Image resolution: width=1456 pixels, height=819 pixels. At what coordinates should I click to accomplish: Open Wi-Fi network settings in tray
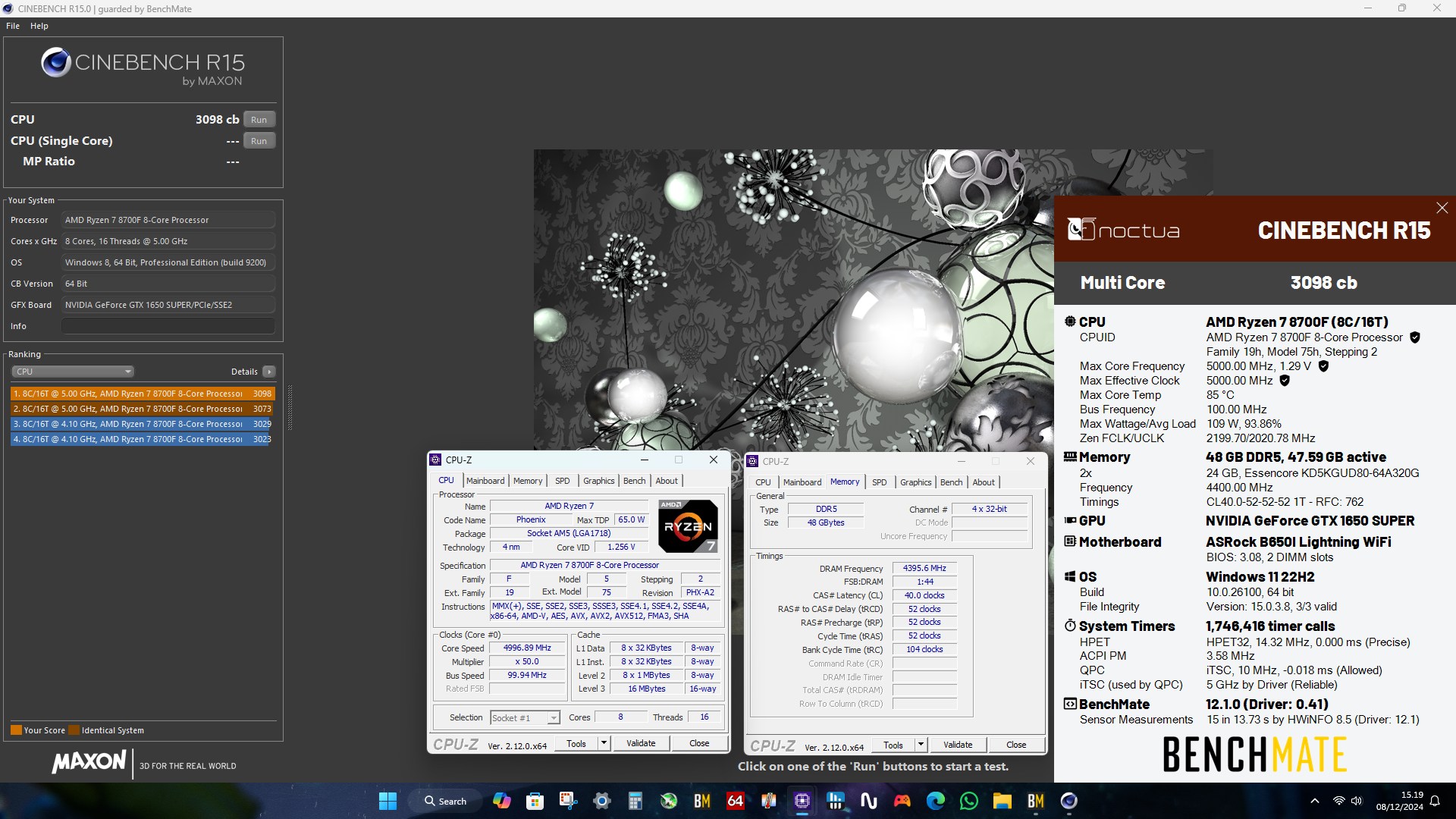1339,801
